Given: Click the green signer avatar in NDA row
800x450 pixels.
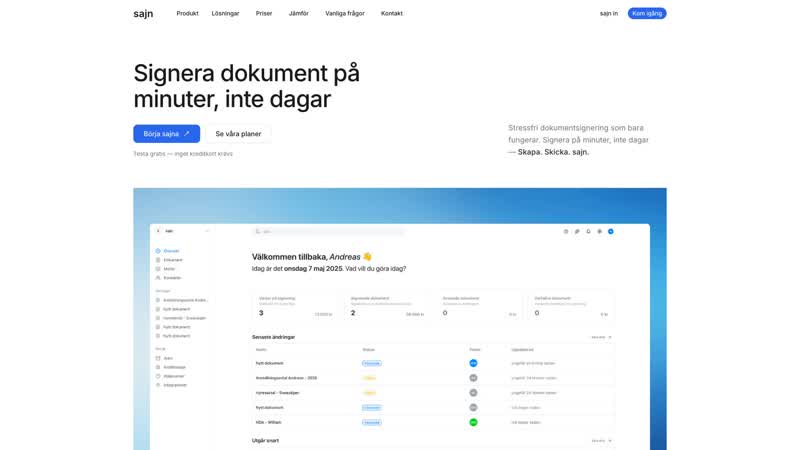Looking at the screenshot, I should click(473, 422).
